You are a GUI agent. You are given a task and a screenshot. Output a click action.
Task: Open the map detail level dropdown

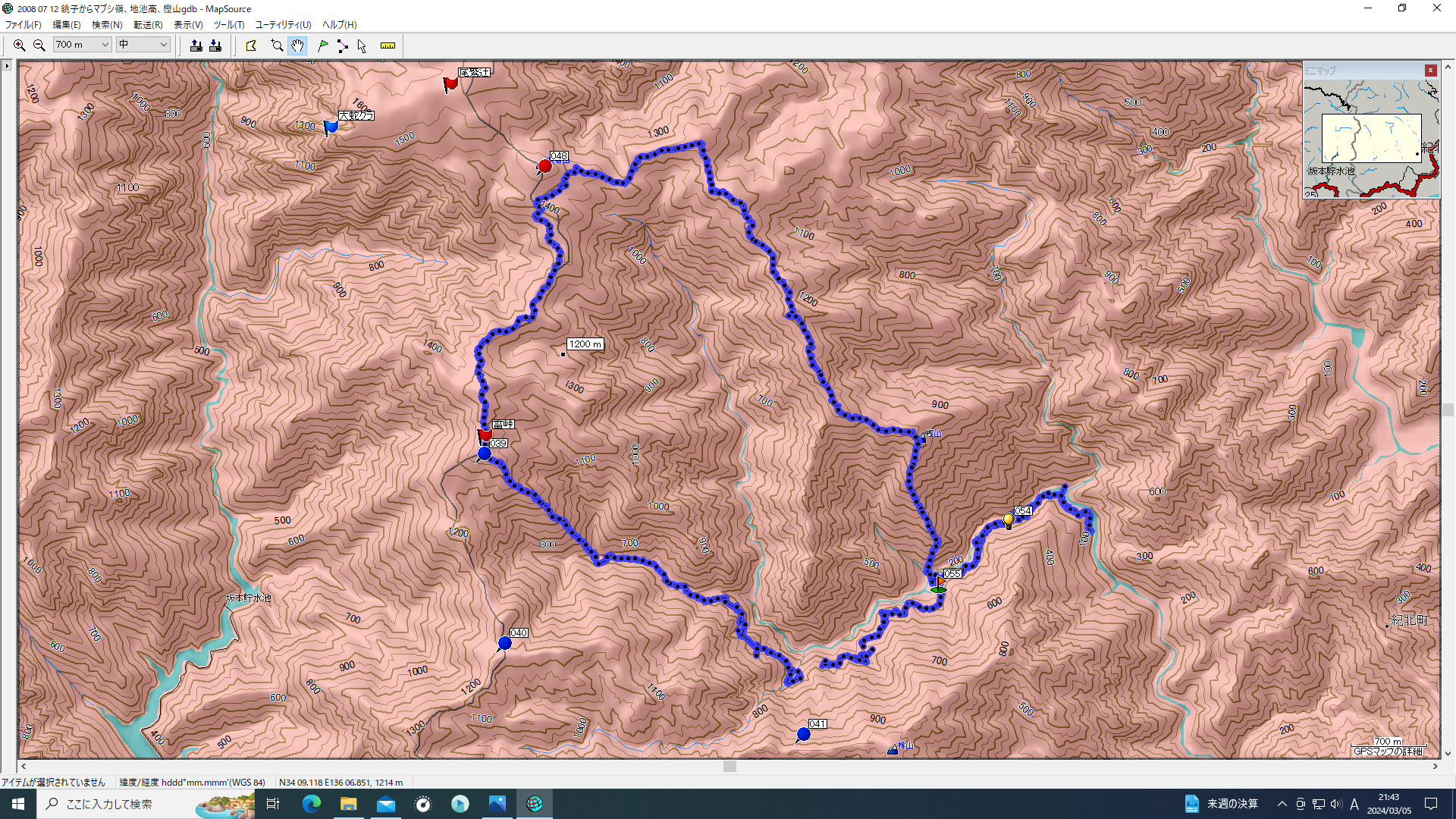(x=163, y=45)
